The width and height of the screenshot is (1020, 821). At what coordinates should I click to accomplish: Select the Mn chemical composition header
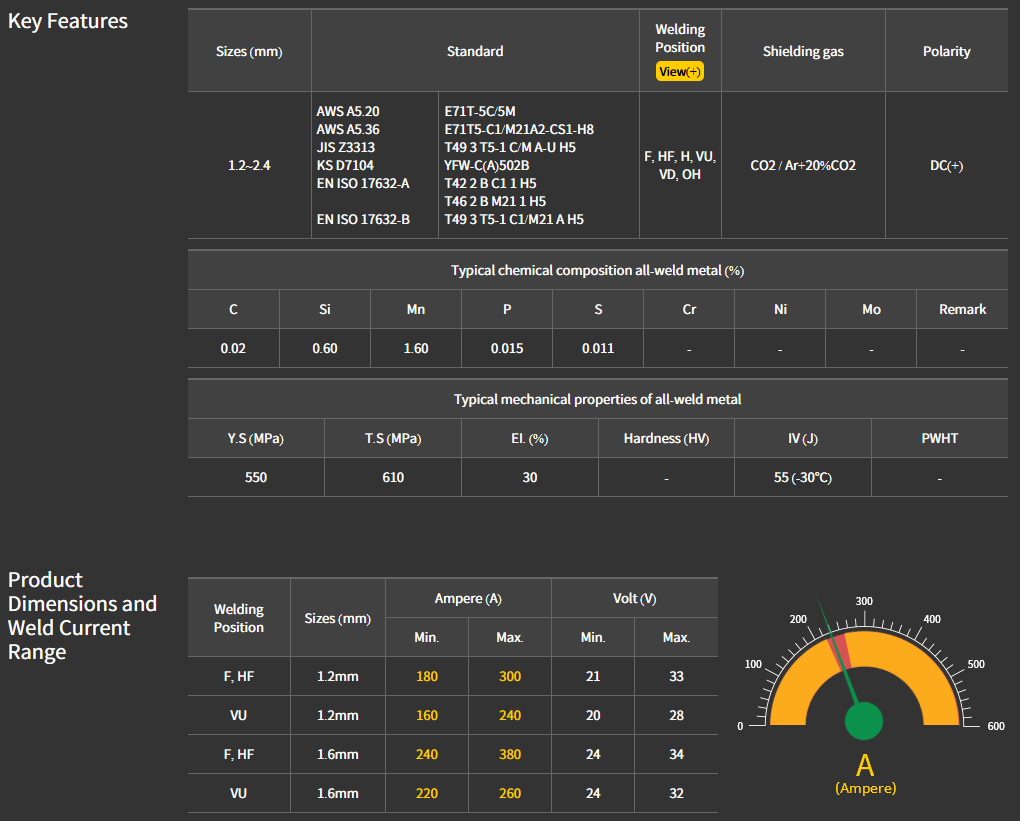tap(416, 310)
